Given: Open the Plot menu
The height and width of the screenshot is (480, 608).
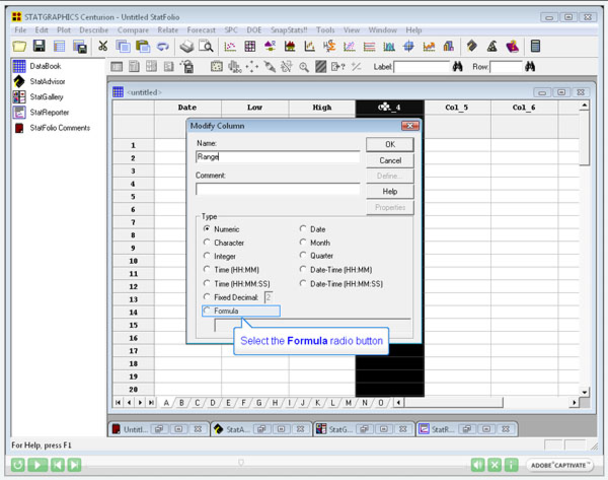Looking at the screenshot, I should (x=64, y=30).
